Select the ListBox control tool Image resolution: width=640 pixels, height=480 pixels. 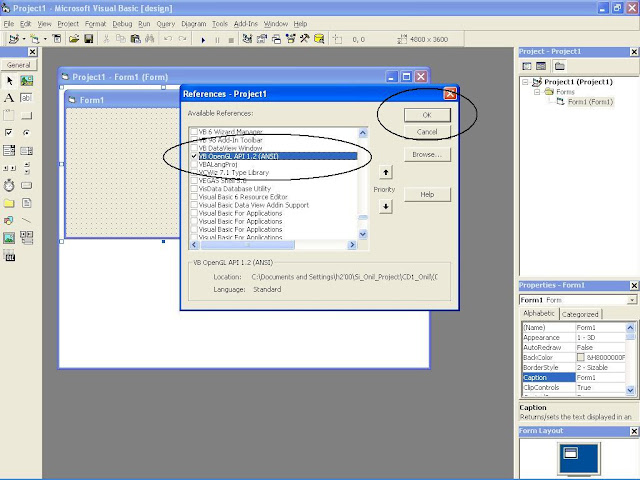(x=27, y=151)
